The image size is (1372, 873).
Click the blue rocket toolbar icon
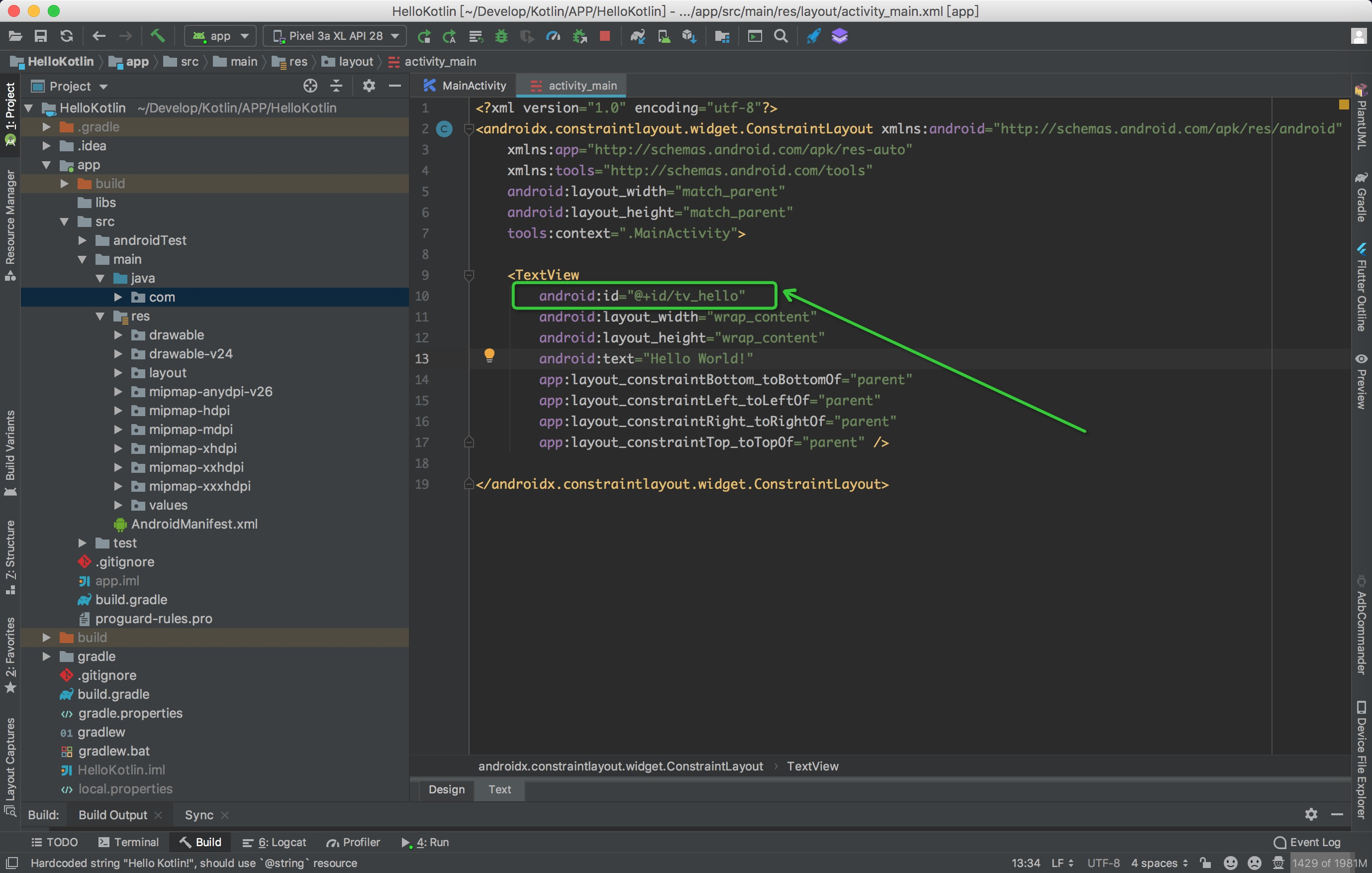[813, 36]
